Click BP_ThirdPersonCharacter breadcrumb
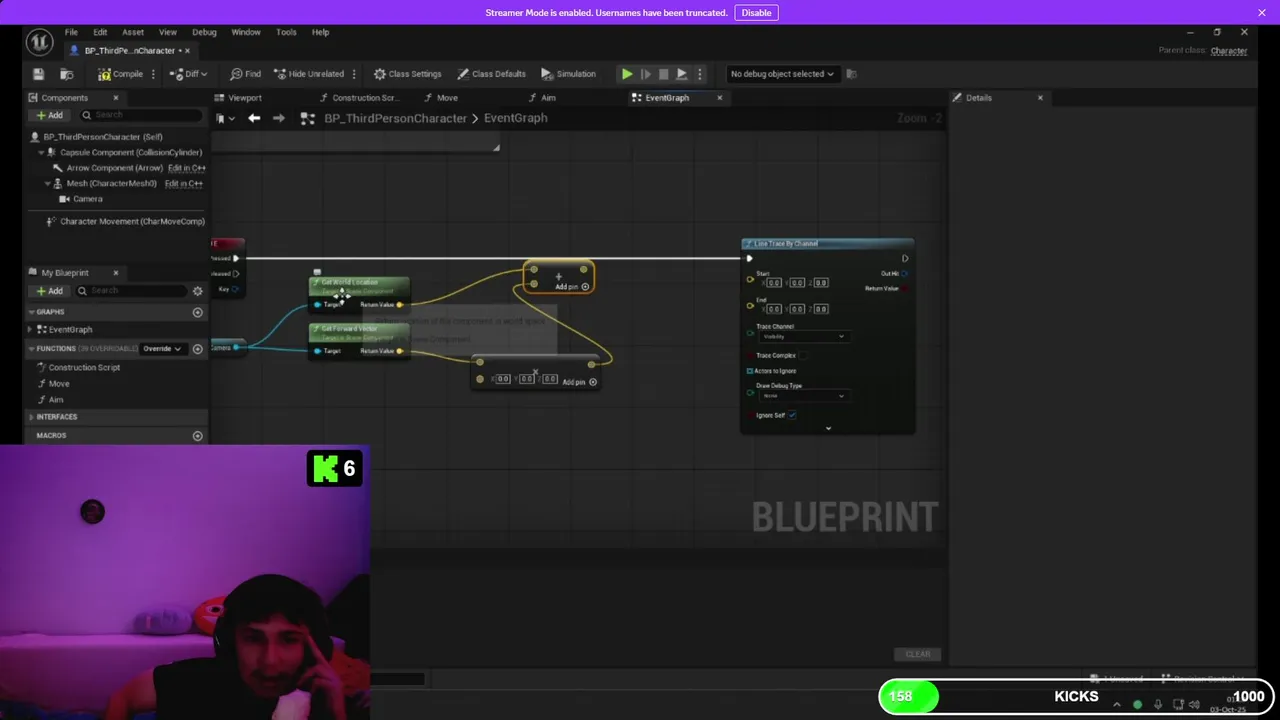Image resolution: width=1280 pixels, height=720 pixels. pyautogui.click(x=395, y=118)
